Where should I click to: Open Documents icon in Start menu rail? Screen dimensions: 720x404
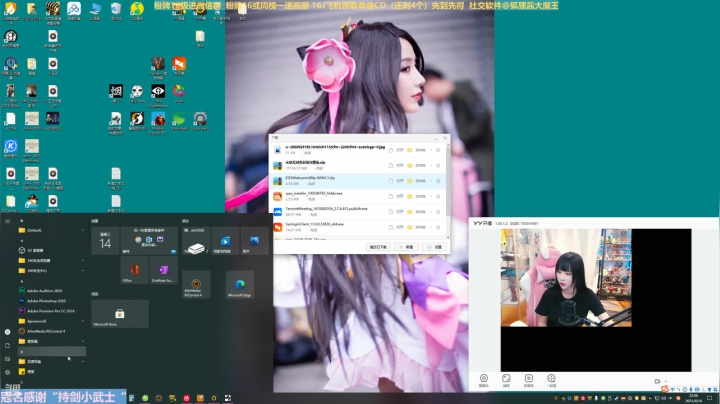click(7, 345)
